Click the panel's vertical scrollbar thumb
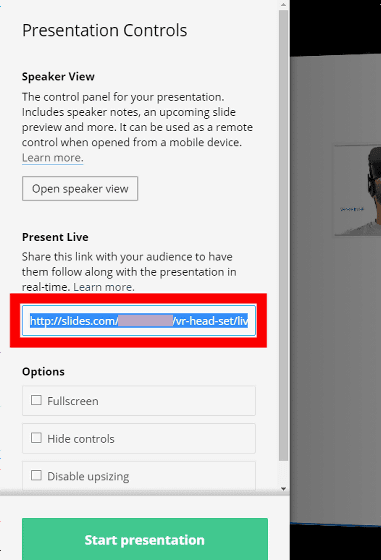Image resolution: width=381 pixels, height=560 pixels. [284, 236]
